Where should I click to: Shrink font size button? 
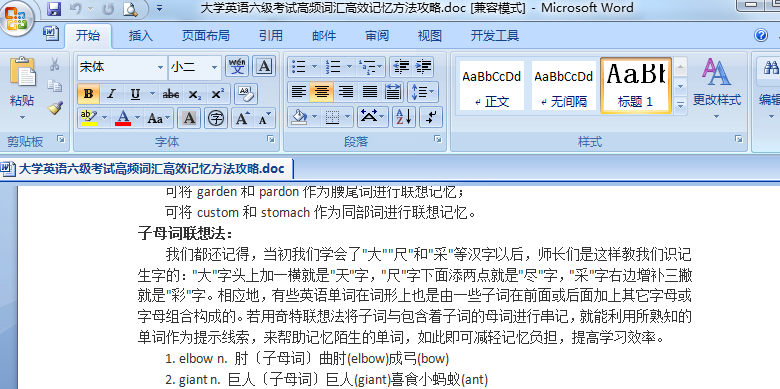coord(264,118)
